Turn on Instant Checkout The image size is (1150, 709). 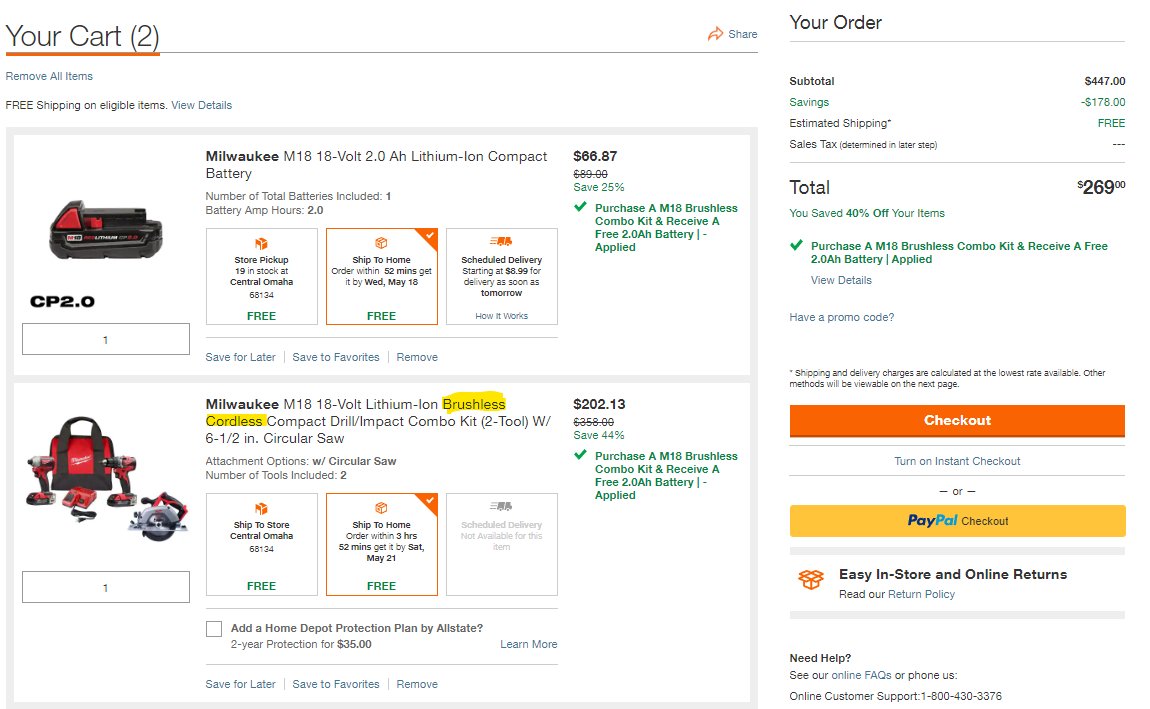(x=957, y=461)
